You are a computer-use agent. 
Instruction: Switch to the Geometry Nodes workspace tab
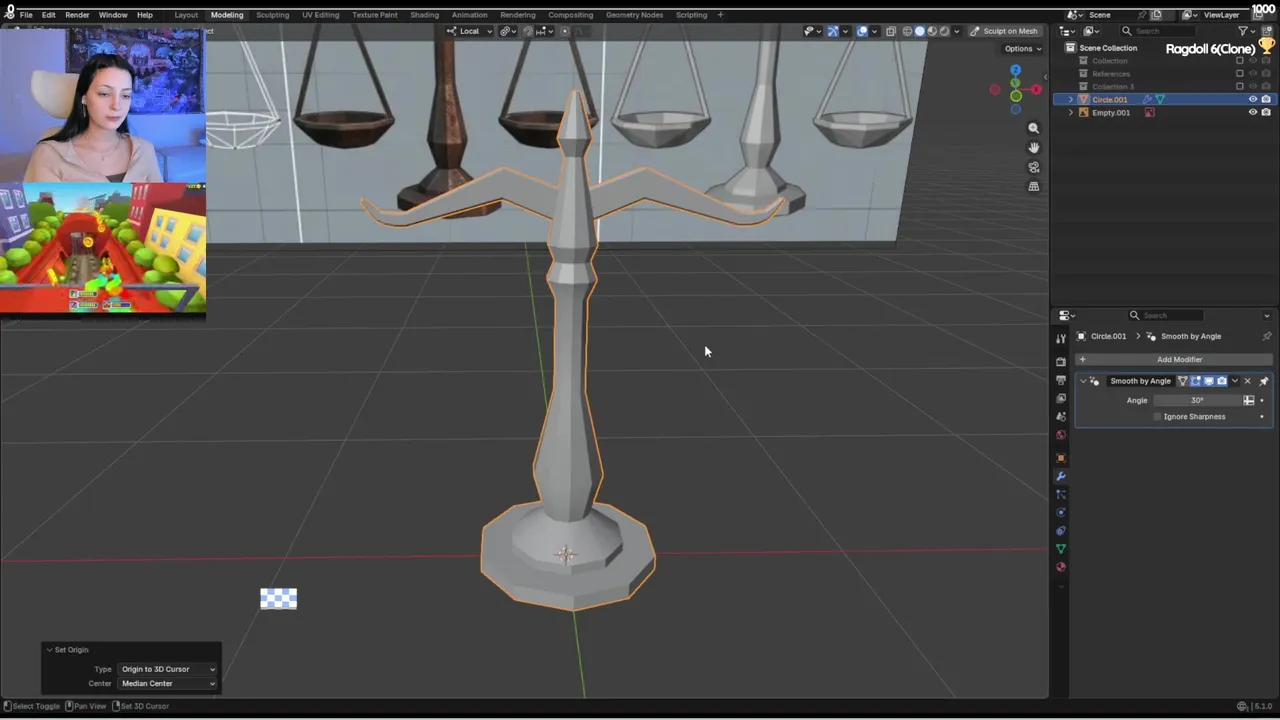[634, 15]
